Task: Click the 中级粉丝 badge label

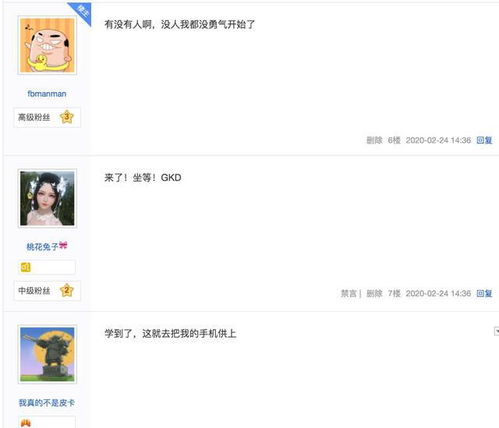Action: (34, 291)
